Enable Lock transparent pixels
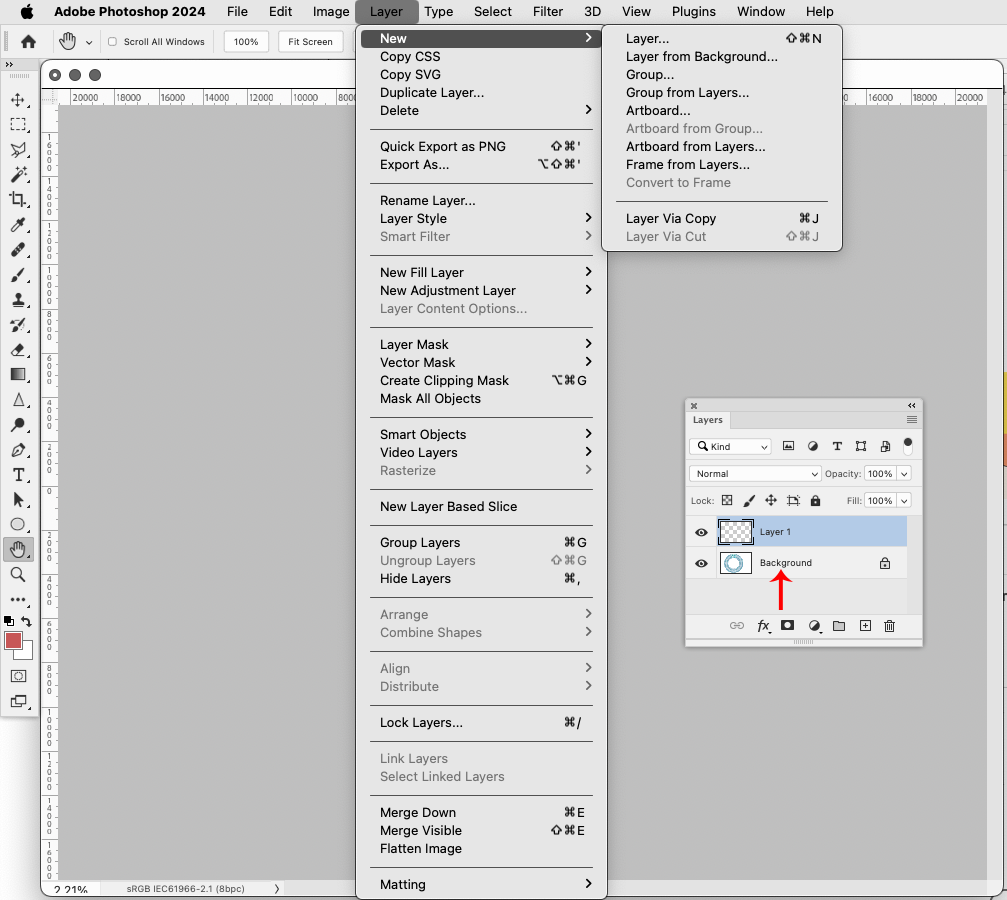The height and width of the screenshot is (900, 1007). pos(726,500)
